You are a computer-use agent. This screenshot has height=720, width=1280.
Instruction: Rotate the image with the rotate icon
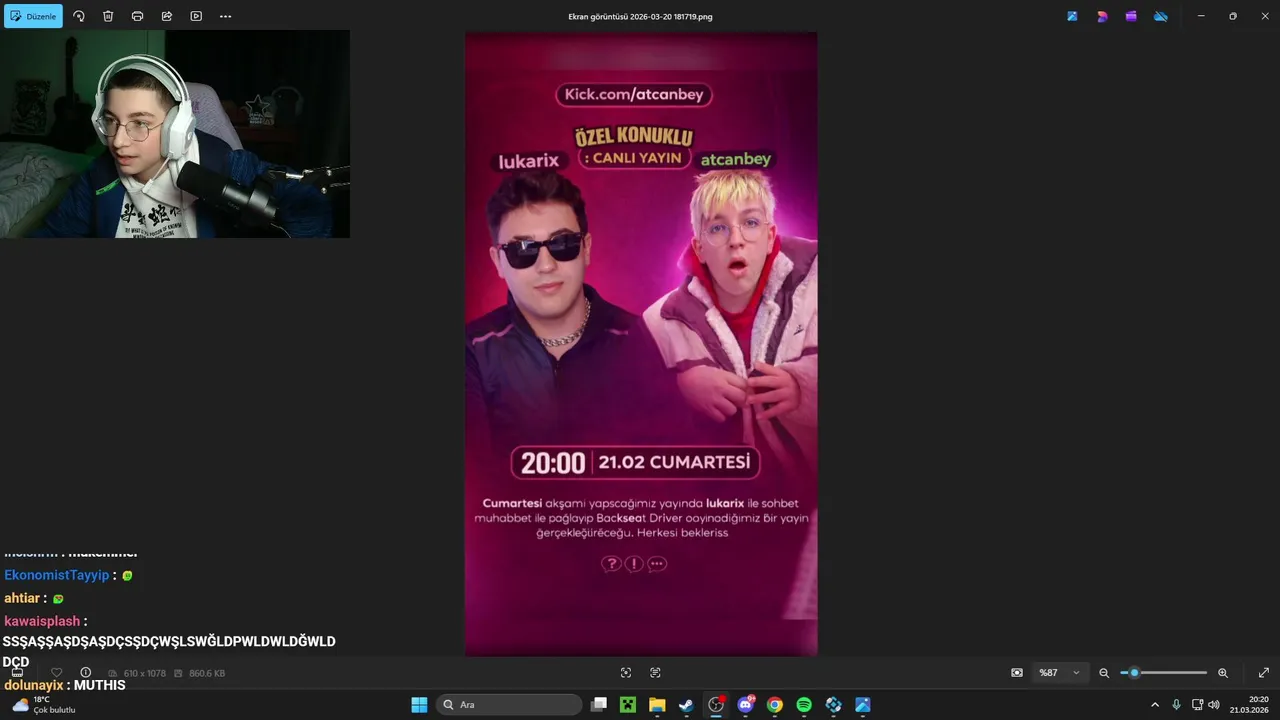79,16
